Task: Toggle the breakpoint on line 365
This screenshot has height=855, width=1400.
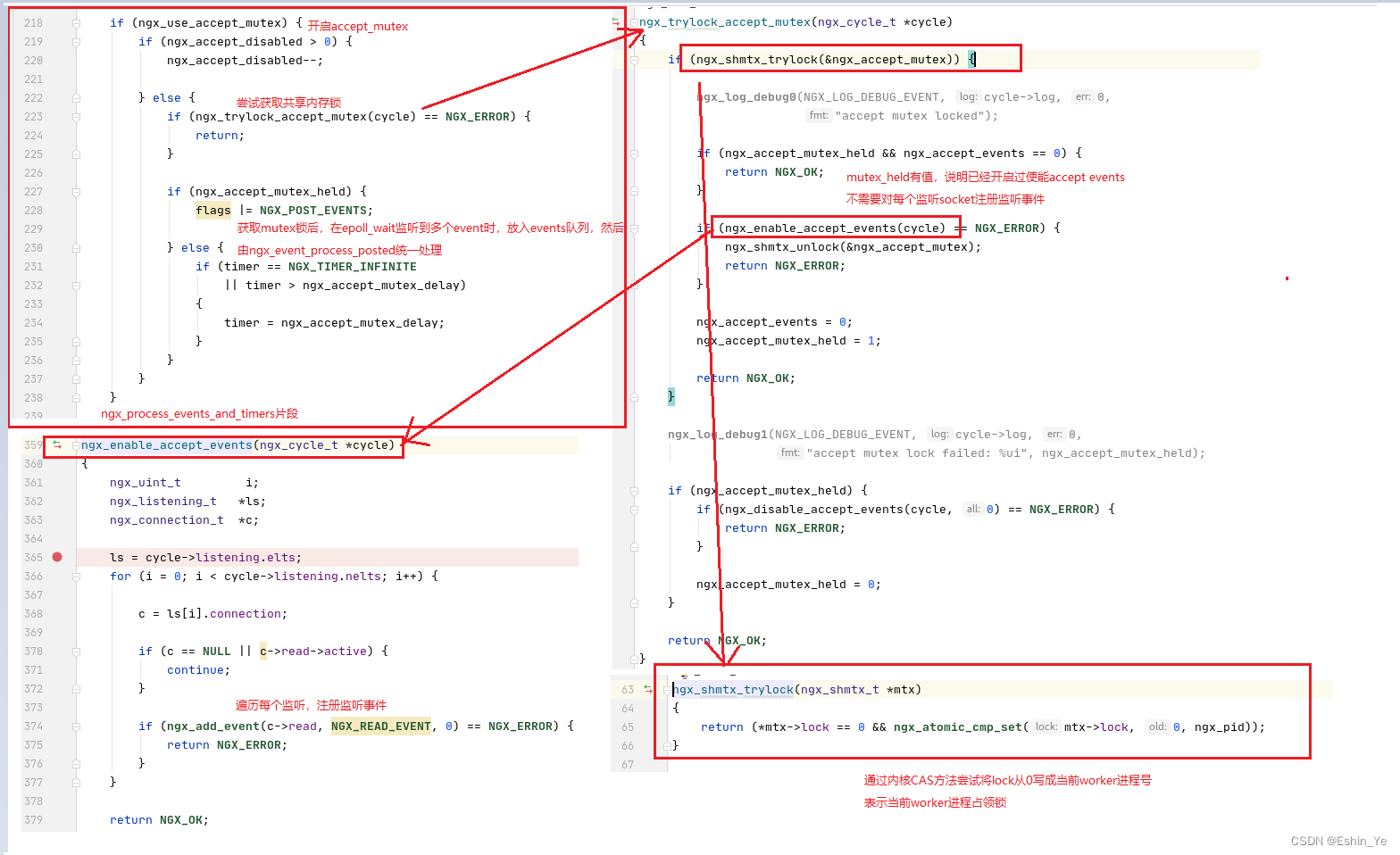Action: [57, 557]
